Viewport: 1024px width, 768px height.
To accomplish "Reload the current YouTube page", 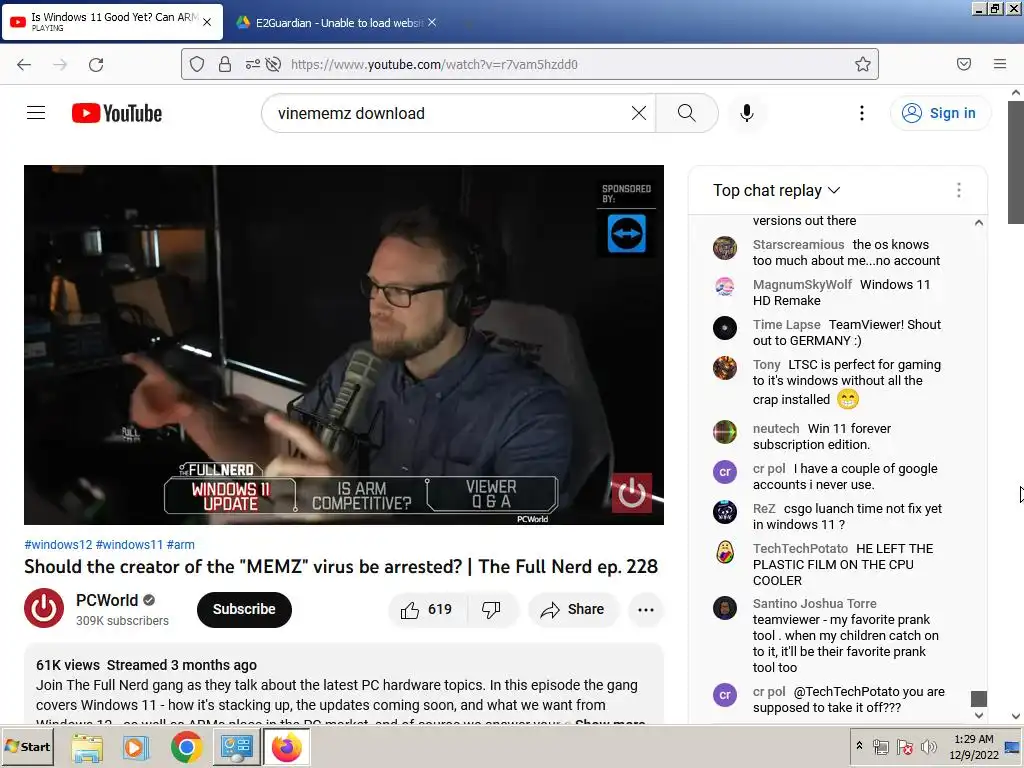I will coord(96,64).
